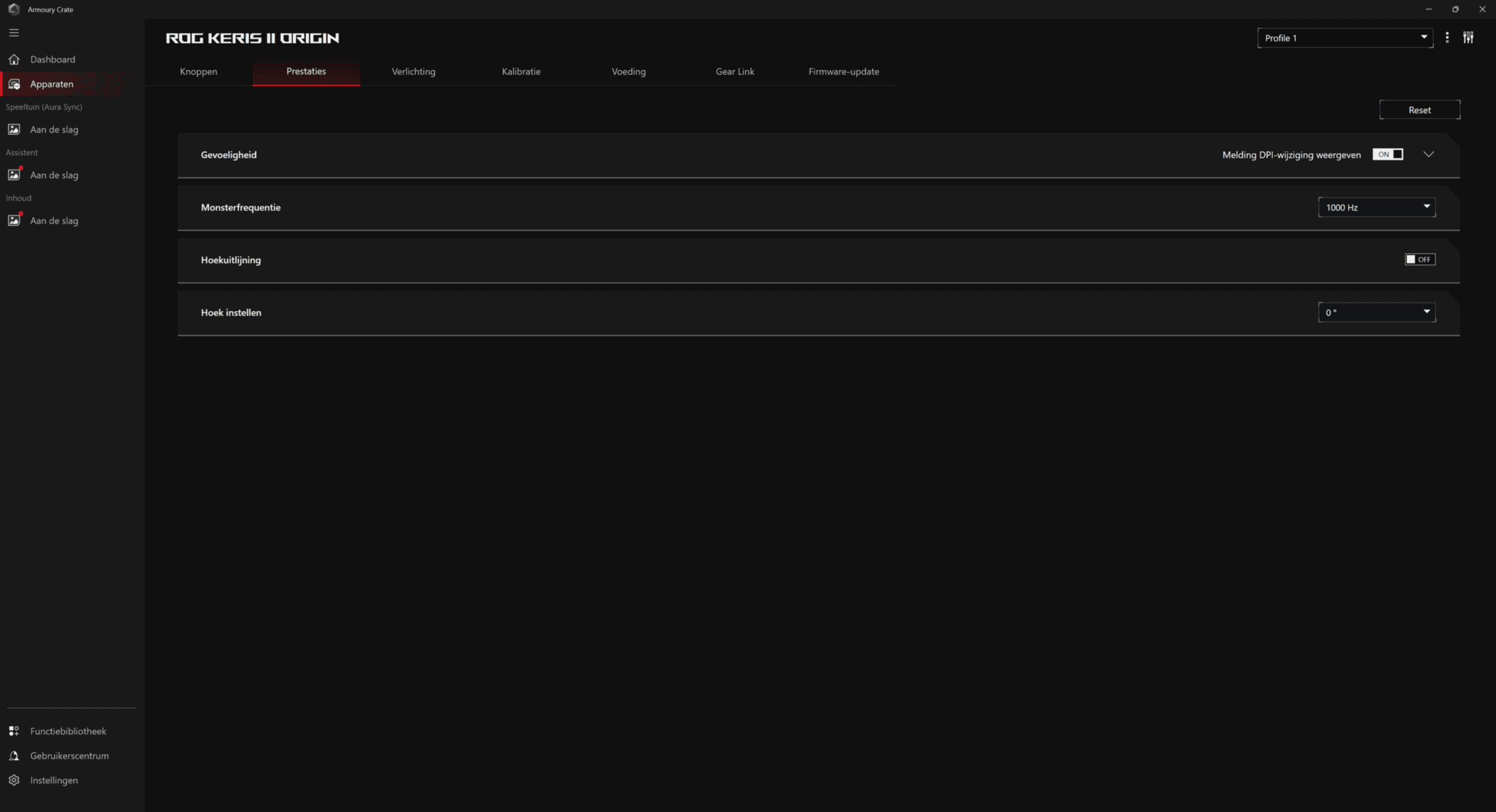Open the Monsterfrequentie 1000 Hz dropdown
The width and height of the screenshot is (1496, 812).
coord(1376,207)
